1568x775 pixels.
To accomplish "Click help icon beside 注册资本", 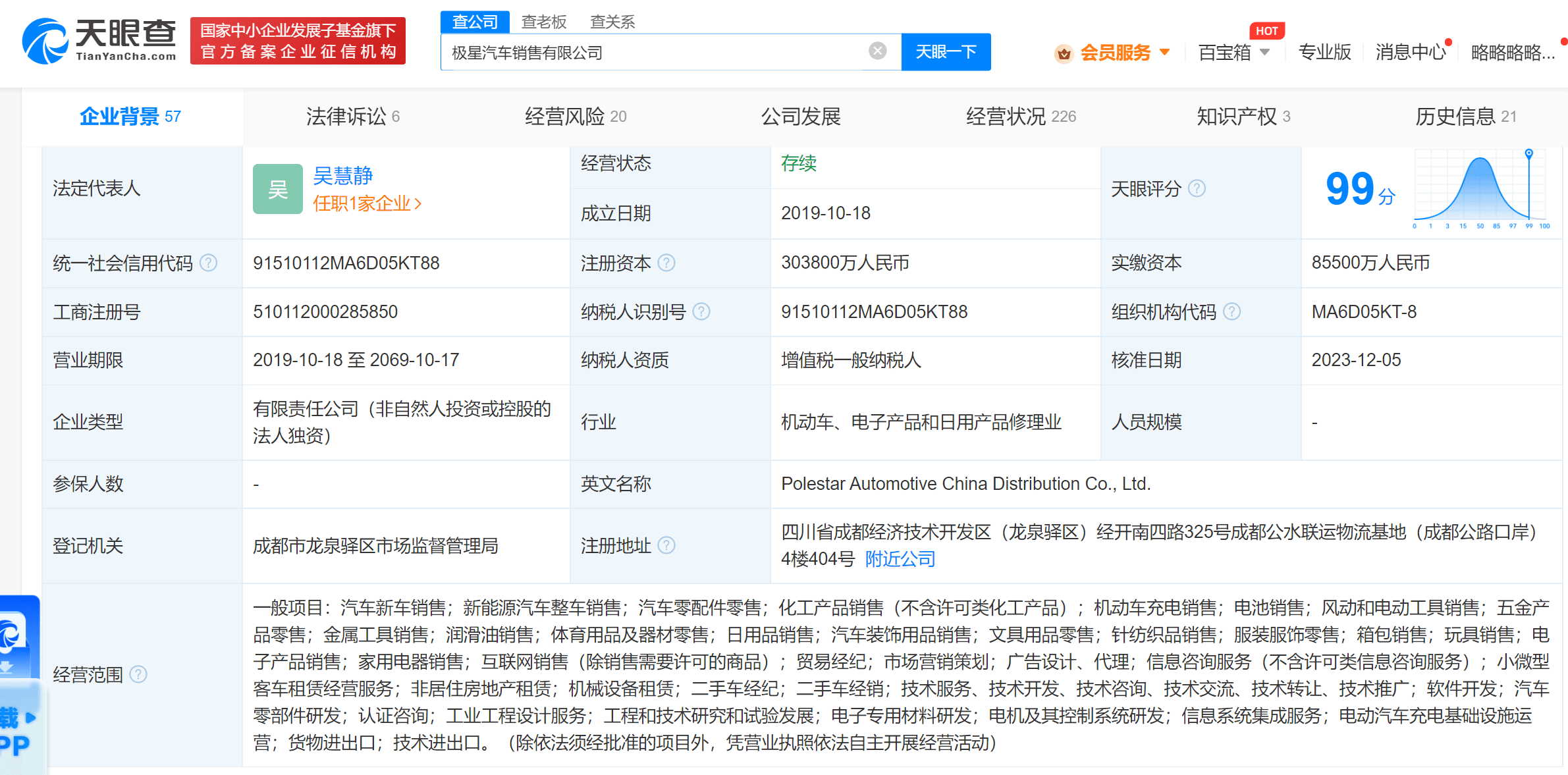I will pyautogui.click(x=666, y=263).
